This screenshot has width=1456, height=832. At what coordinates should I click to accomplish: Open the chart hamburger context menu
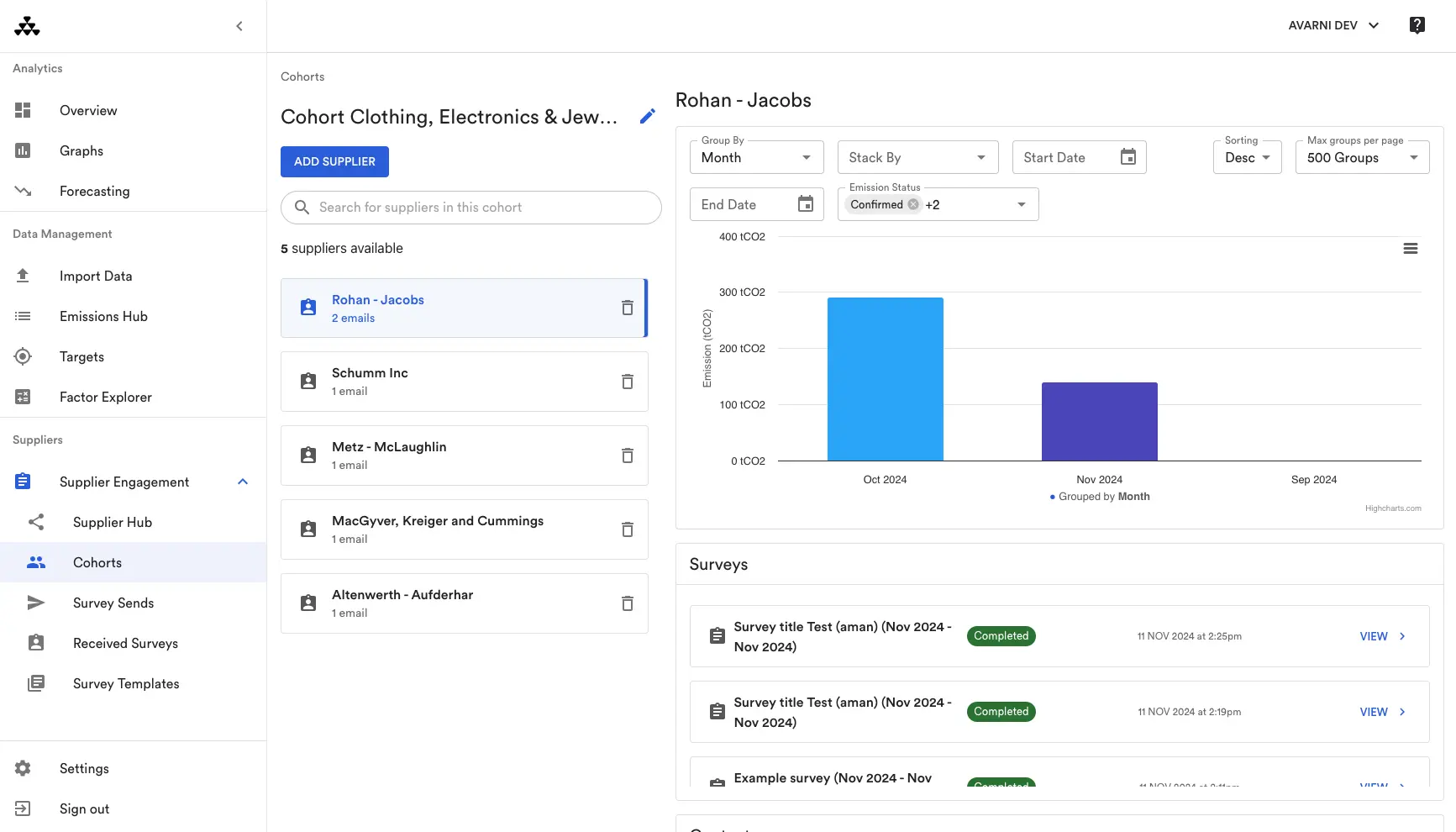click(1411, 249)
